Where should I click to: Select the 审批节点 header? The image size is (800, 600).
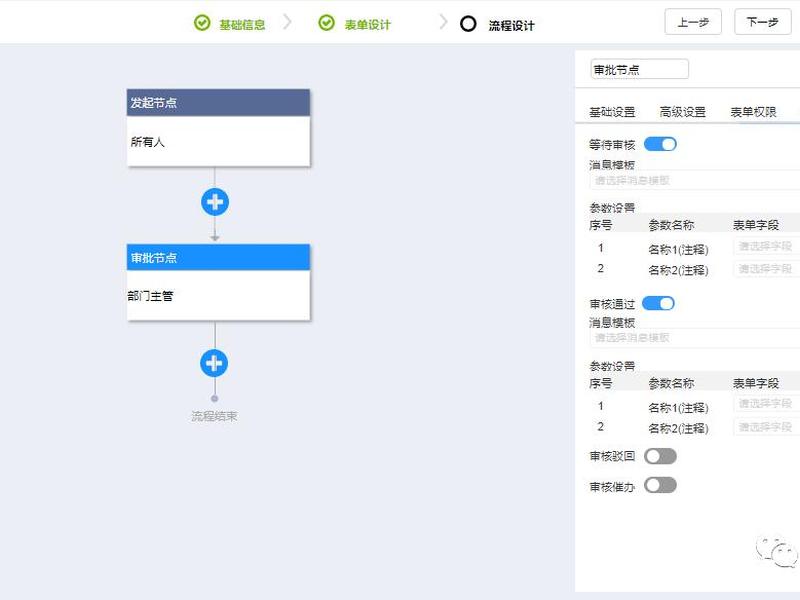tap(218, 257)
